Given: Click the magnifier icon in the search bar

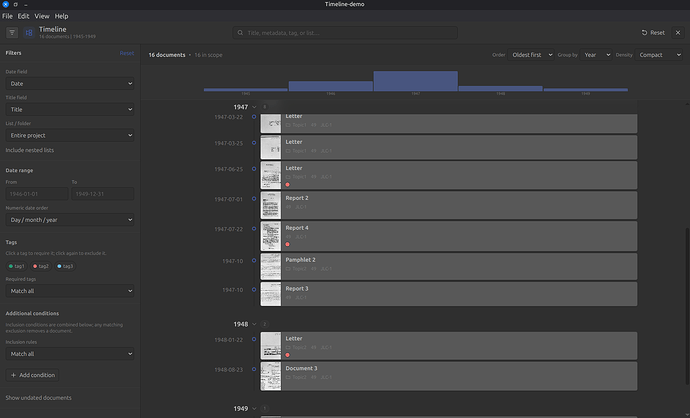Looking at the screenshot, I should coord(240,33).
